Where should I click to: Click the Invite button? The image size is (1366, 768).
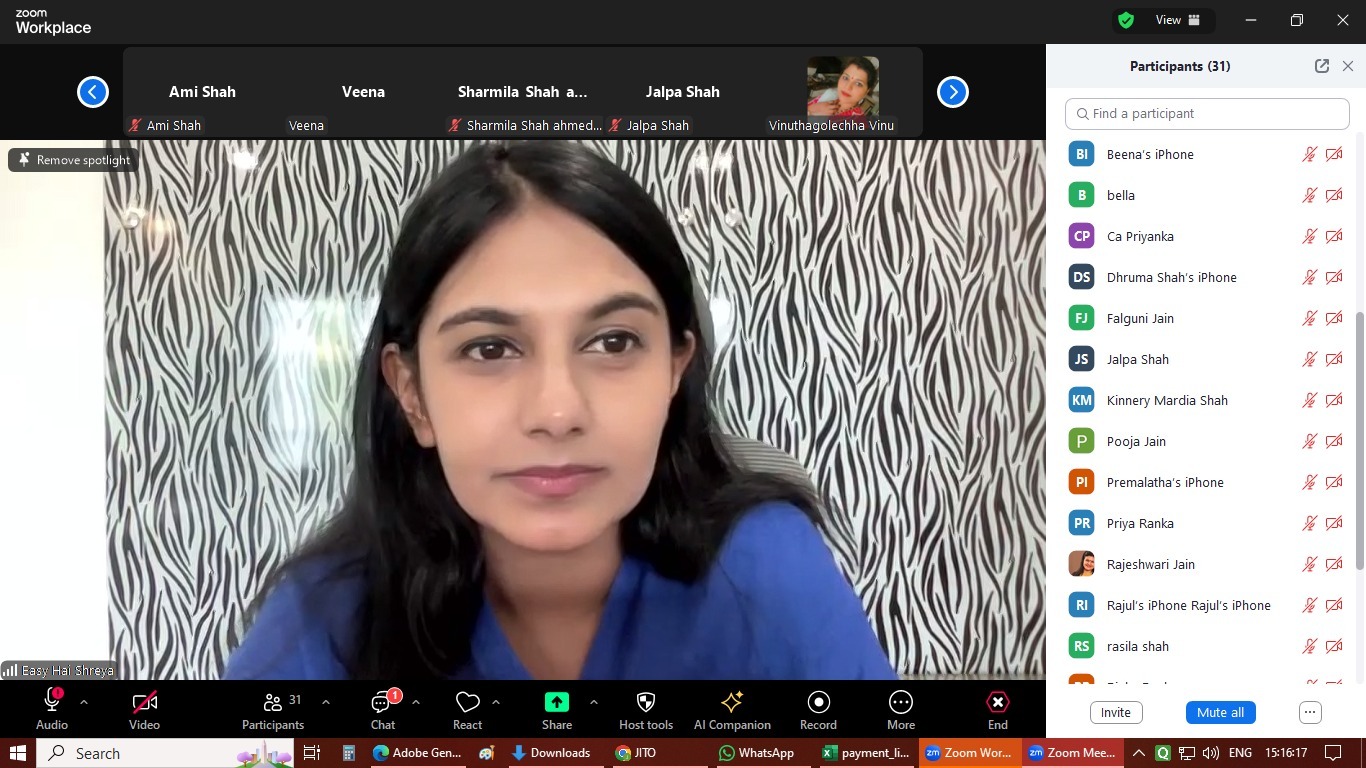coord(1116,713)
